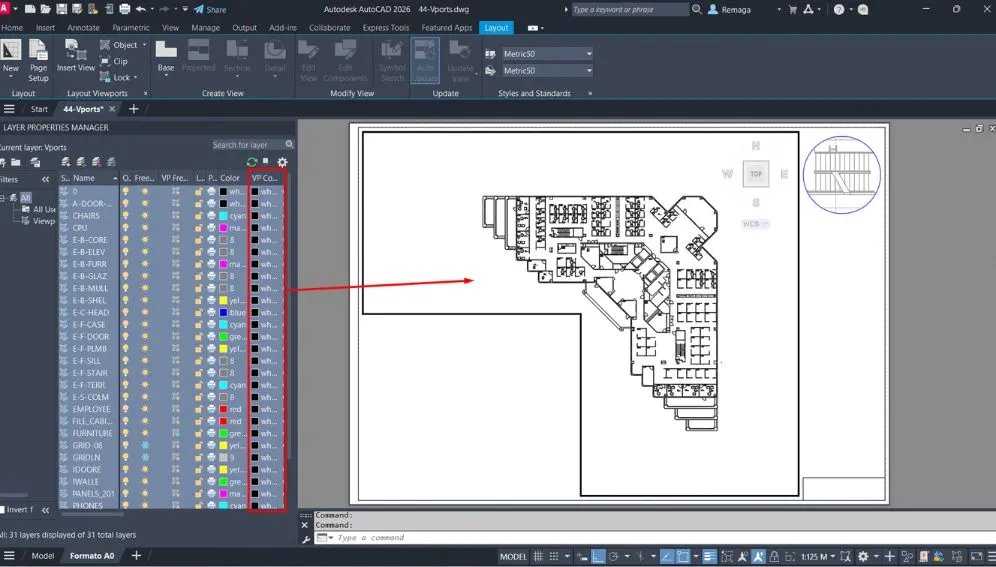The height and width of the screenshot is (567, 996).
Task: Toggle Freeze sun for layer E-B-CORE
Action: [145, 239]
